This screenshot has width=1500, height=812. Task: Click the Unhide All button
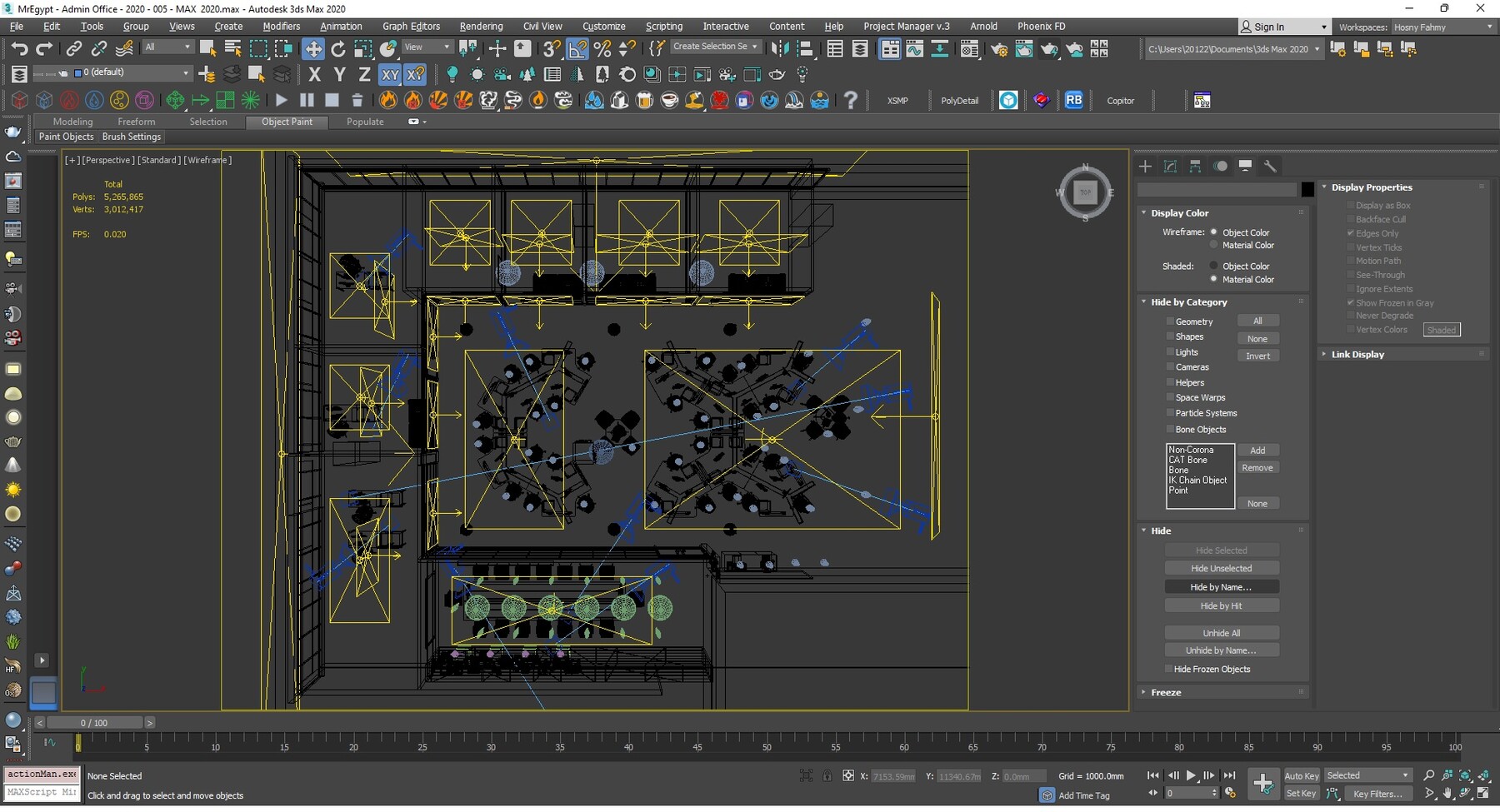(x=1221, y=633)
